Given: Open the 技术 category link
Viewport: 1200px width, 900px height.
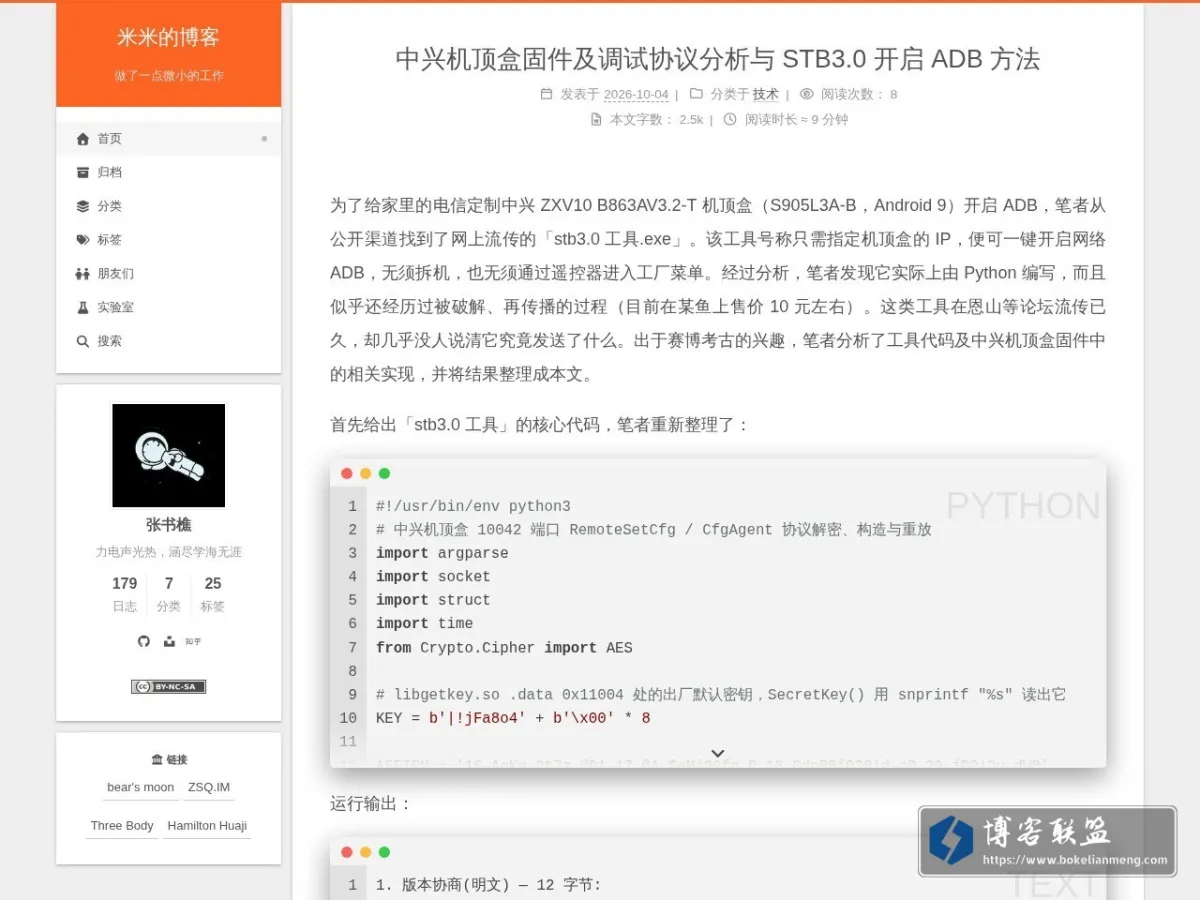Looking at the screenshot, I should pyautogui.click(x=765, y=95).
